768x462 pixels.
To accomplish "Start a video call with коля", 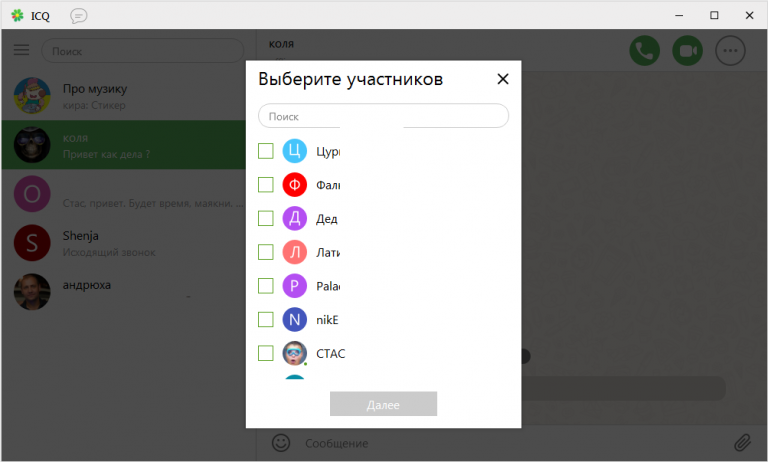I will 687,50.
